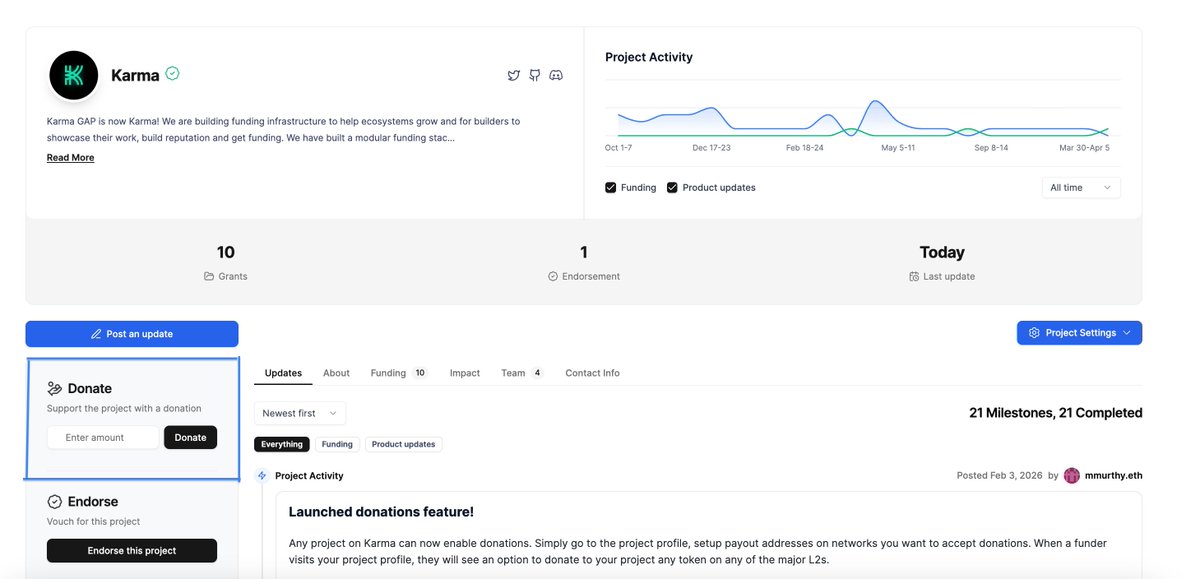Click the Today last update value

(x=942, y=252)
